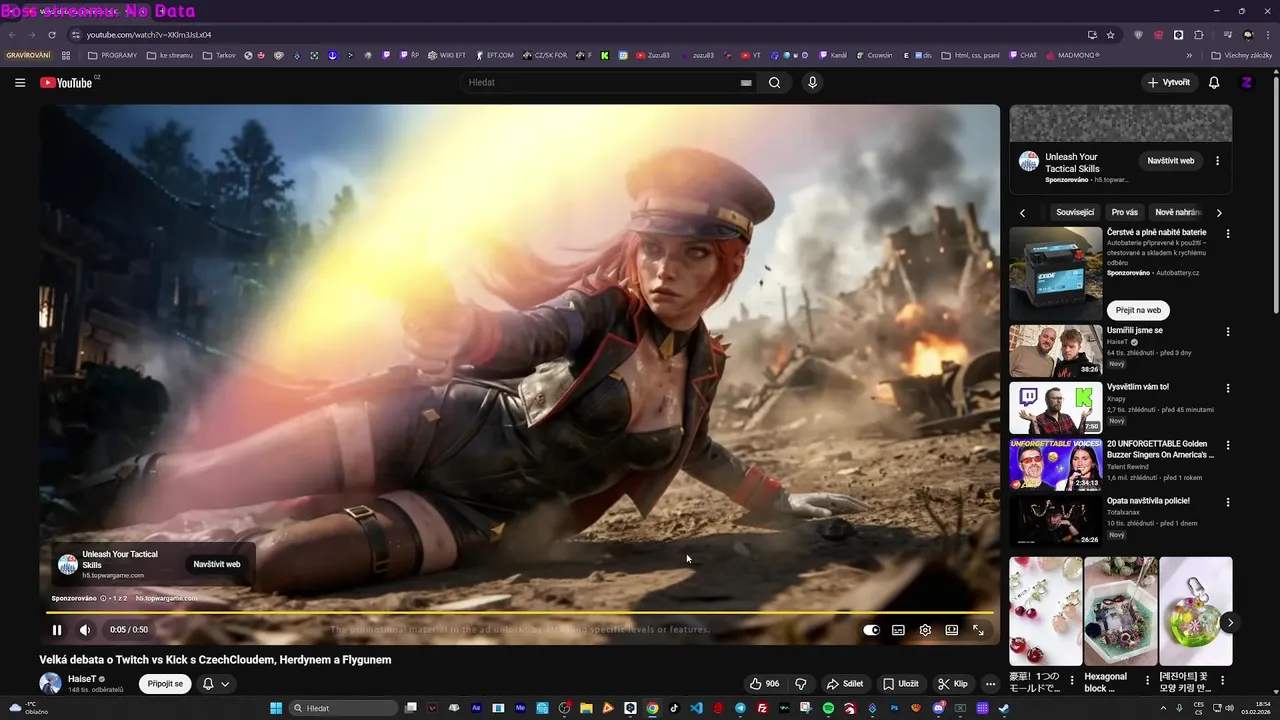This screenshot has height=720, width=1280.
Task: Click the Windows taskbar search box
Action: [344, 708]
